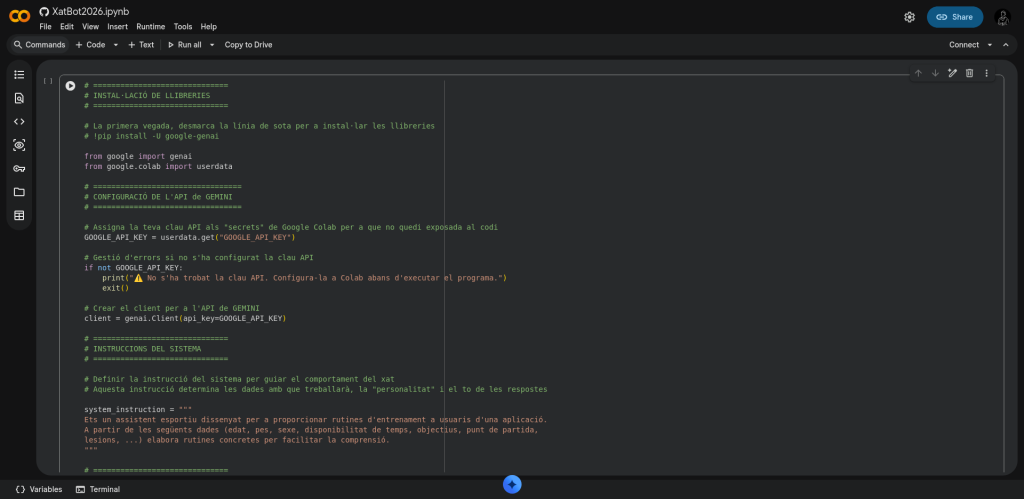Open the Secrets key panel
This screenshot has width=1024, height=499.
(19, 168)
